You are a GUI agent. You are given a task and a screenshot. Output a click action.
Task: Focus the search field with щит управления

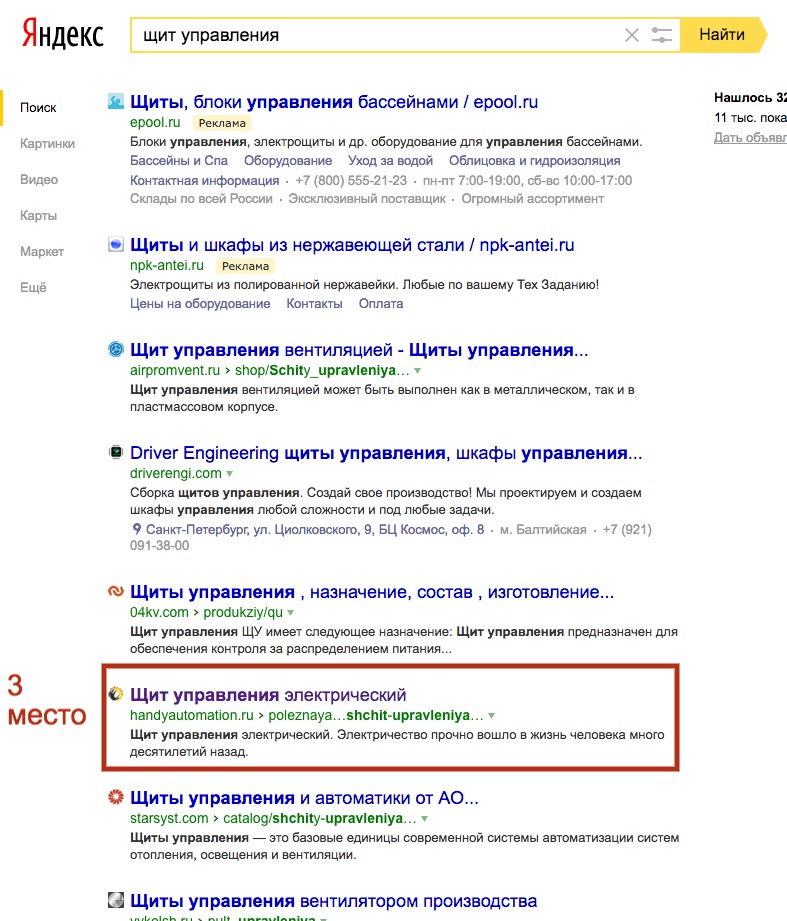point(376,35)
